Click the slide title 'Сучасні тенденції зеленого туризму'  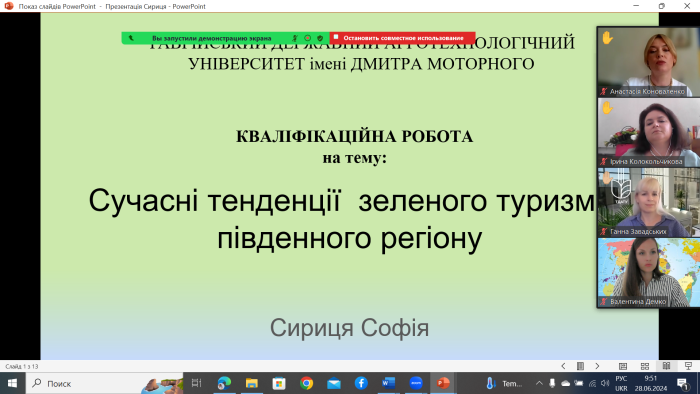[x=342, y=201]
